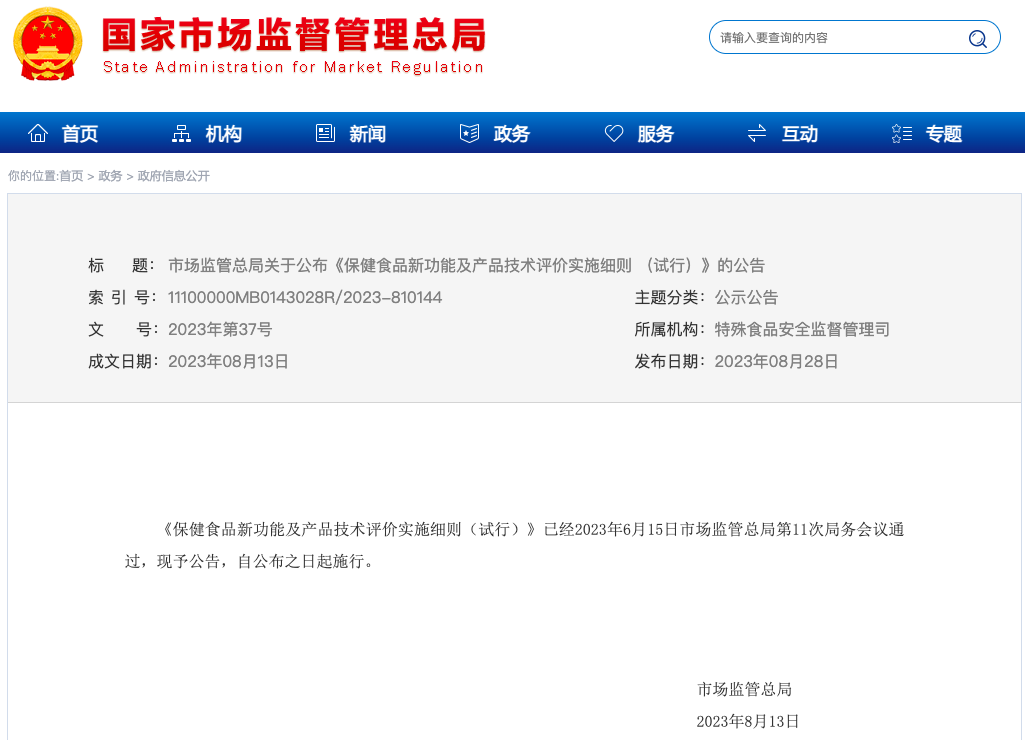Click the 首页 breadcrumb link
1025x740 pixels.
click(71, 176)
